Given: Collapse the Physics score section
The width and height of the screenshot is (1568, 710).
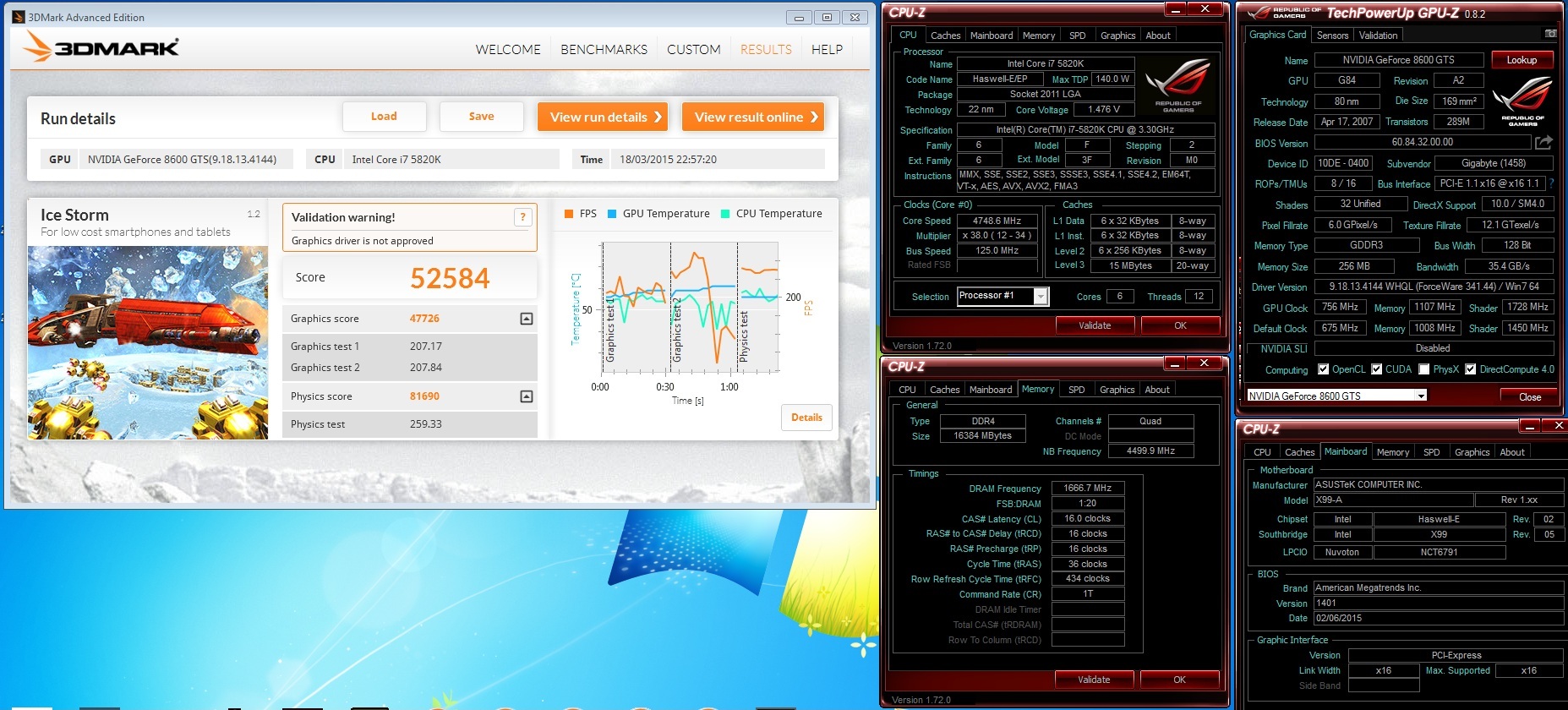Looking at the screenshot, I should [x=526, y=396].
